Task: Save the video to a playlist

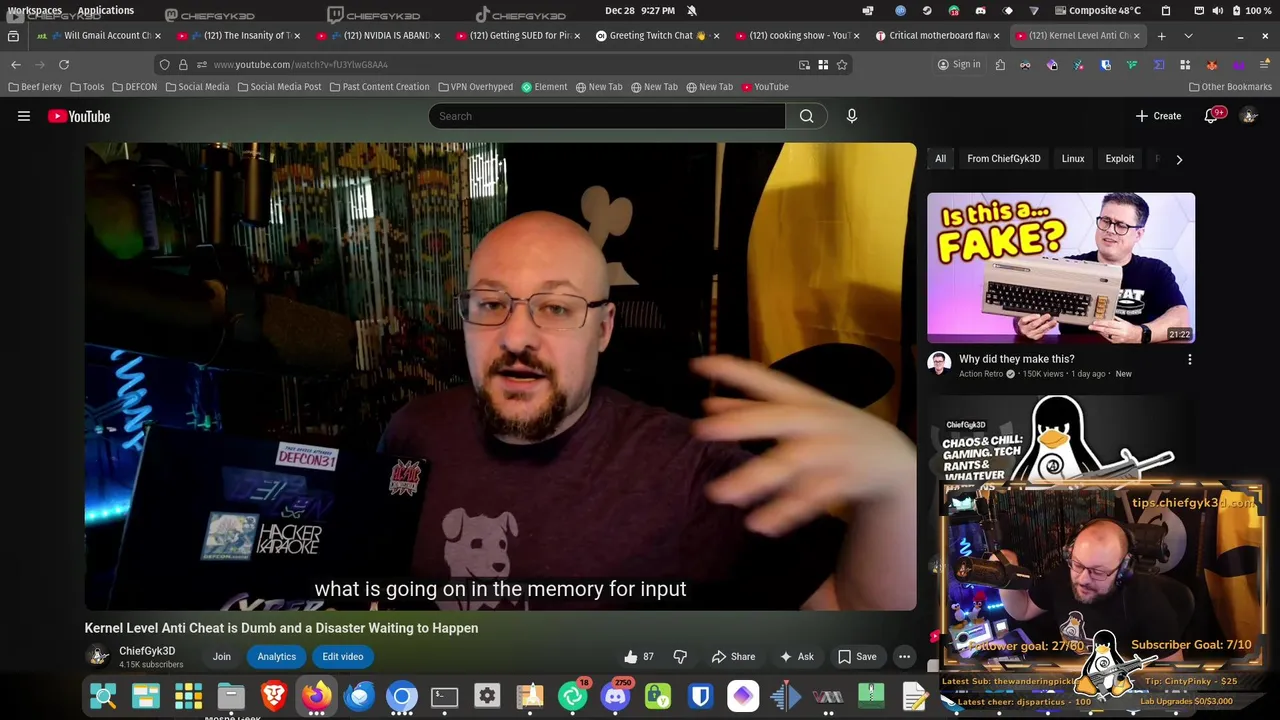Action: 857,657
